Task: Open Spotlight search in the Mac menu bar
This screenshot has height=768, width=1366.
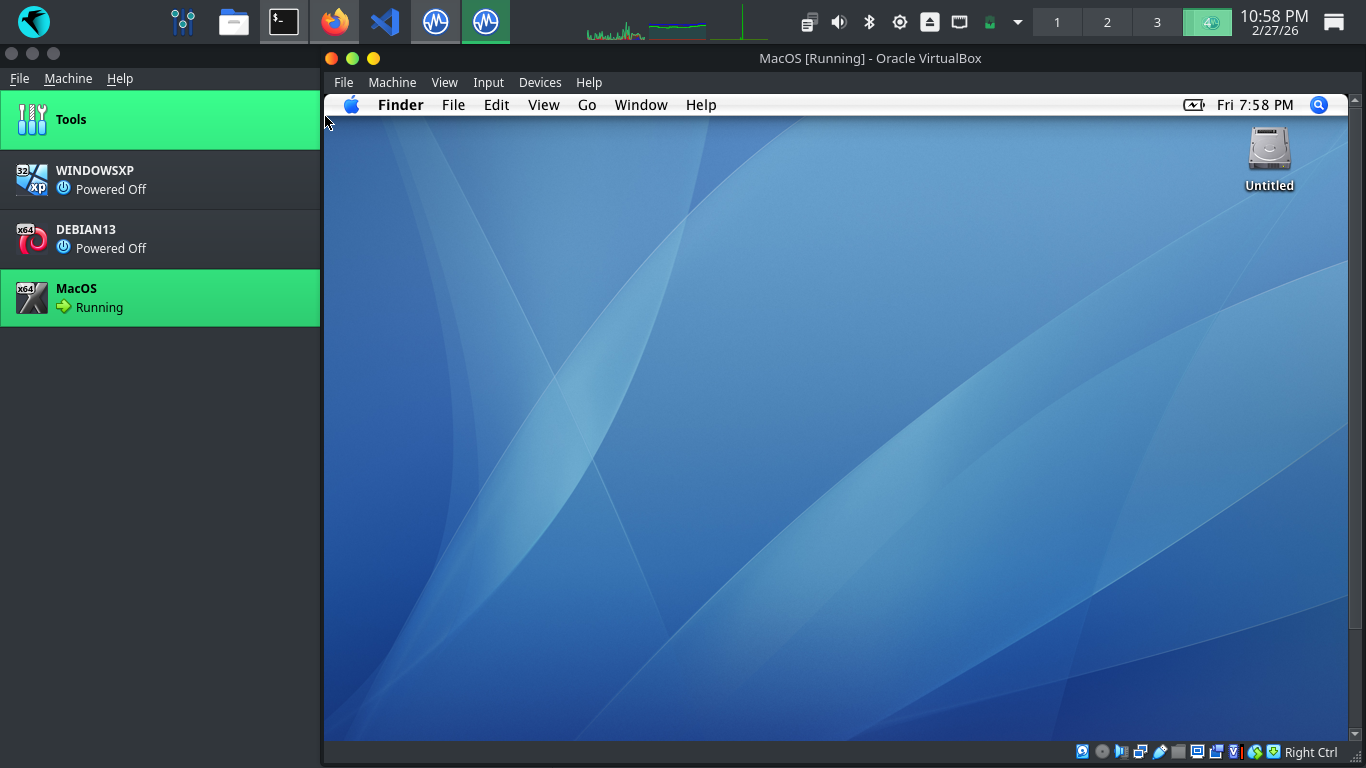Action: pos(1319,105)
